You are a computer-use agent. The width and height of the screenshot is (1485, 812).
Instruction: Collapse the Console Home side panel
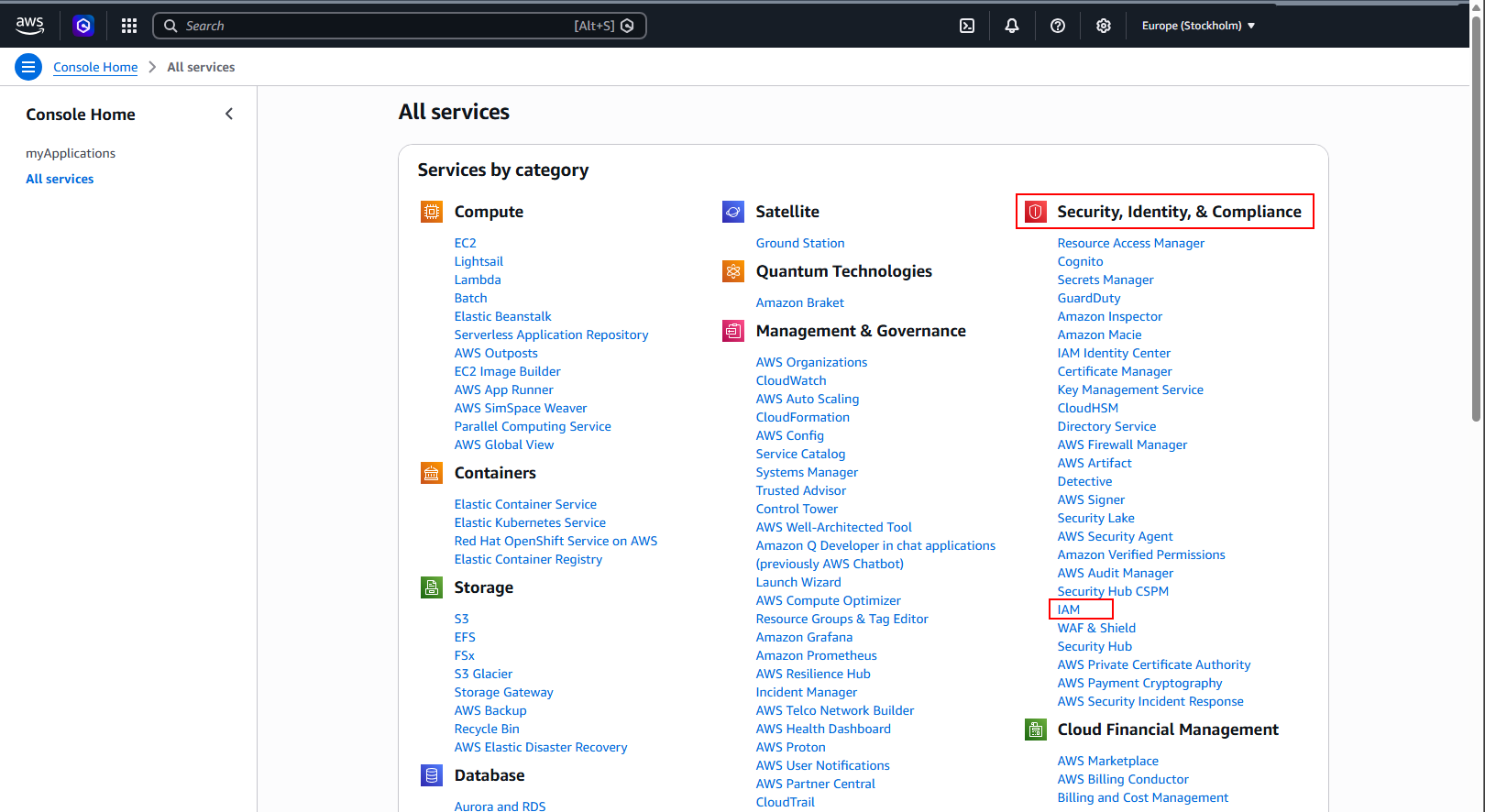click(229, 114)
